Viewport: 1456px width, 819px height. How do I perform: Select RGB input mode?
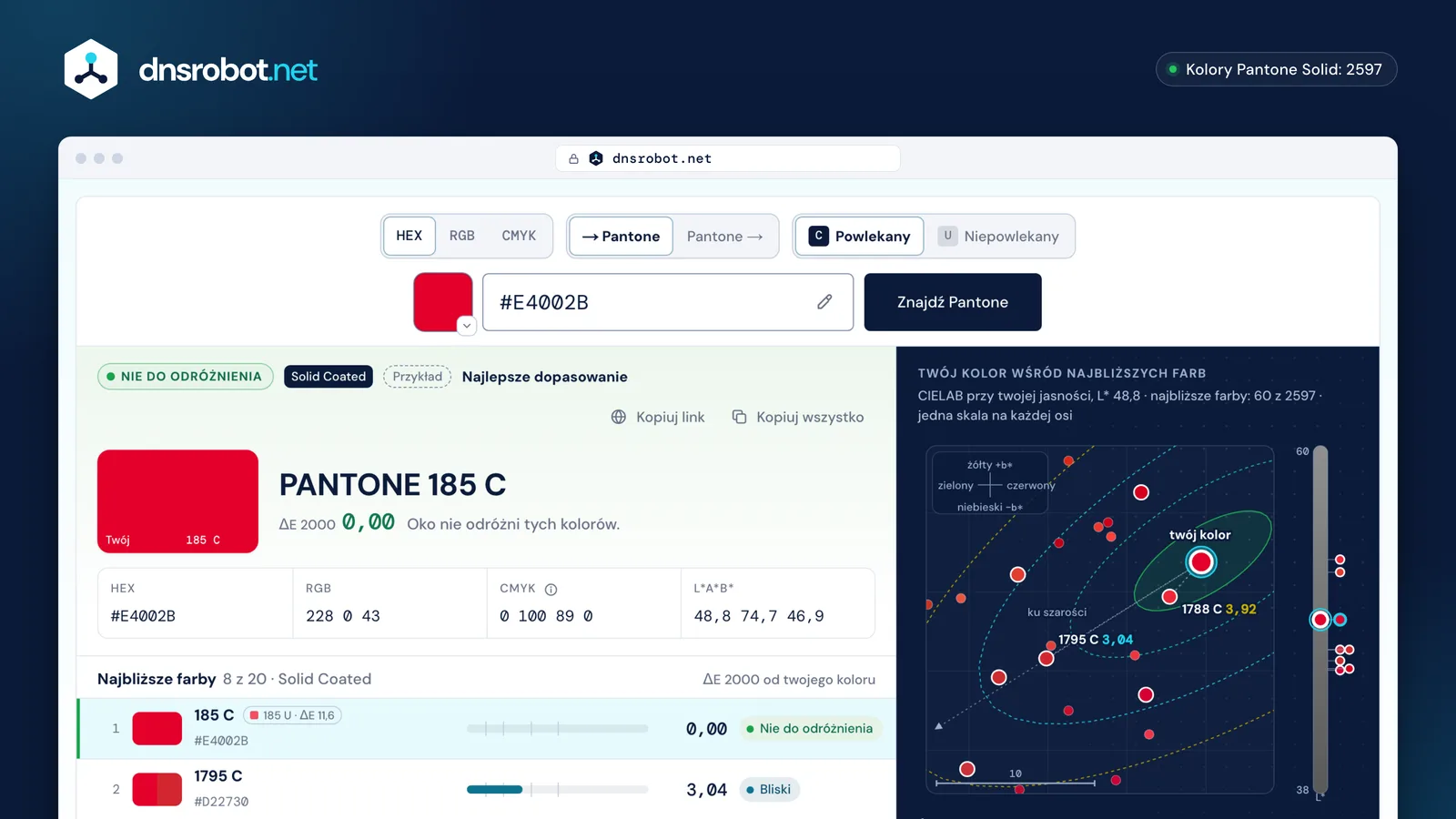(x=462, y=236)
